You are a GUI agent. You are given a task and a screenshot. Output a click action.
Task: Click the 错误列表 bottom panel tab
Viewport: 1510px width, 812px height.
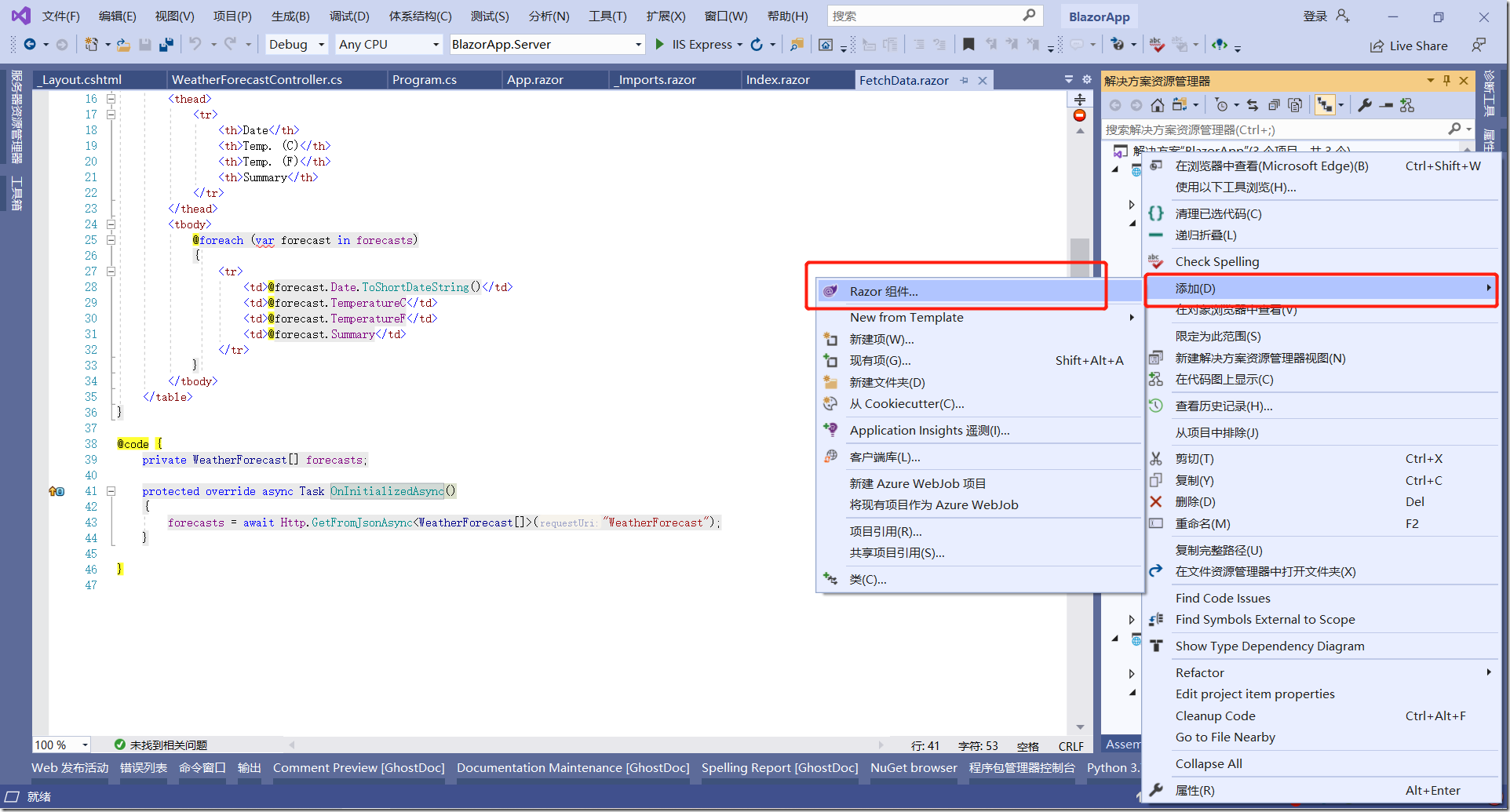pos(144,768)
